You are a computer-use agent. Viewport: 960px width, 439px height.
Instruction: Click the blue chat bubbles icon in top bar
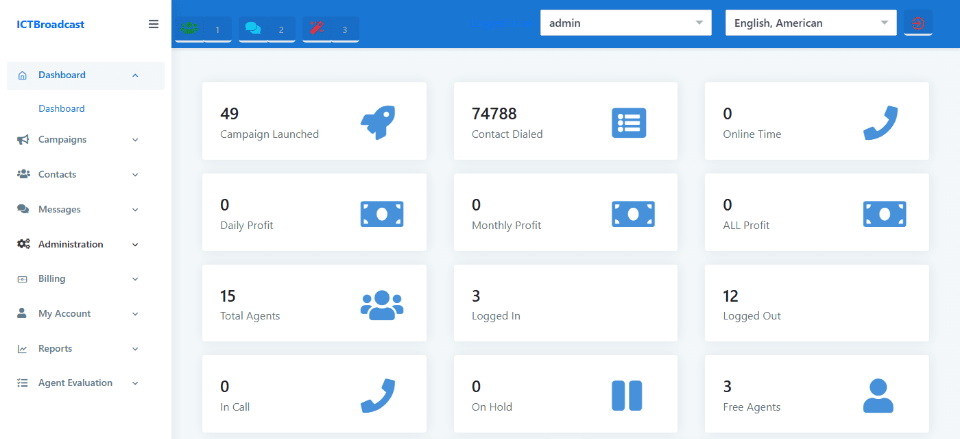tap(253, 29)
